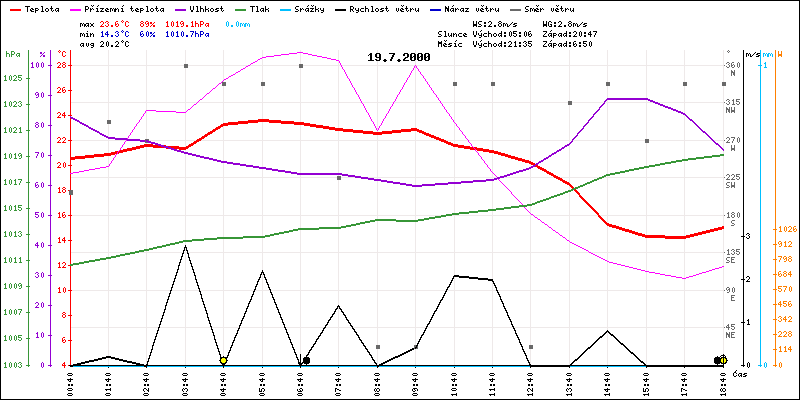Click the wind speed peak at 03:40

point(185,246)
